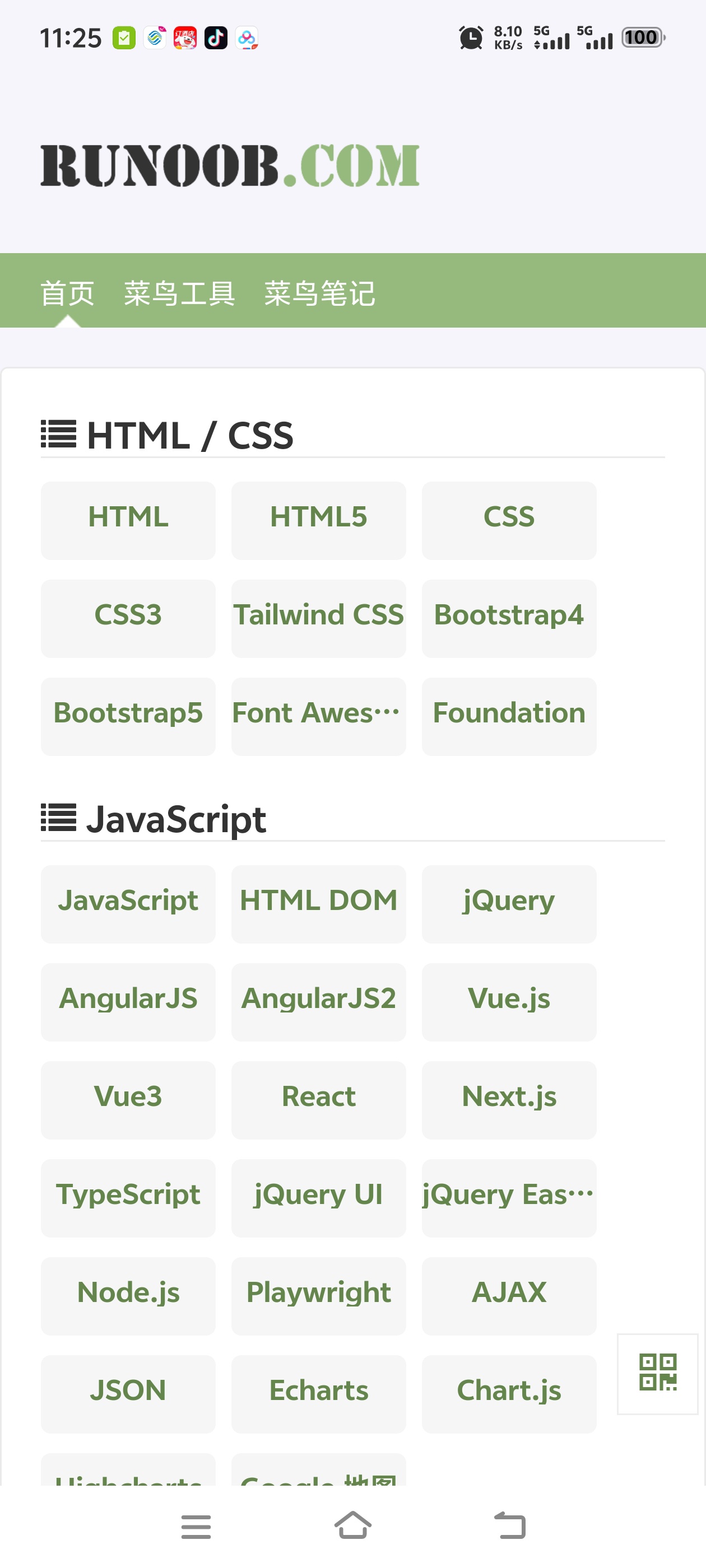The width and height of the screenshot is (706, 1568).
Task: Tap the TikTok notification icon in status bar
Action: [x=216, y=38]
